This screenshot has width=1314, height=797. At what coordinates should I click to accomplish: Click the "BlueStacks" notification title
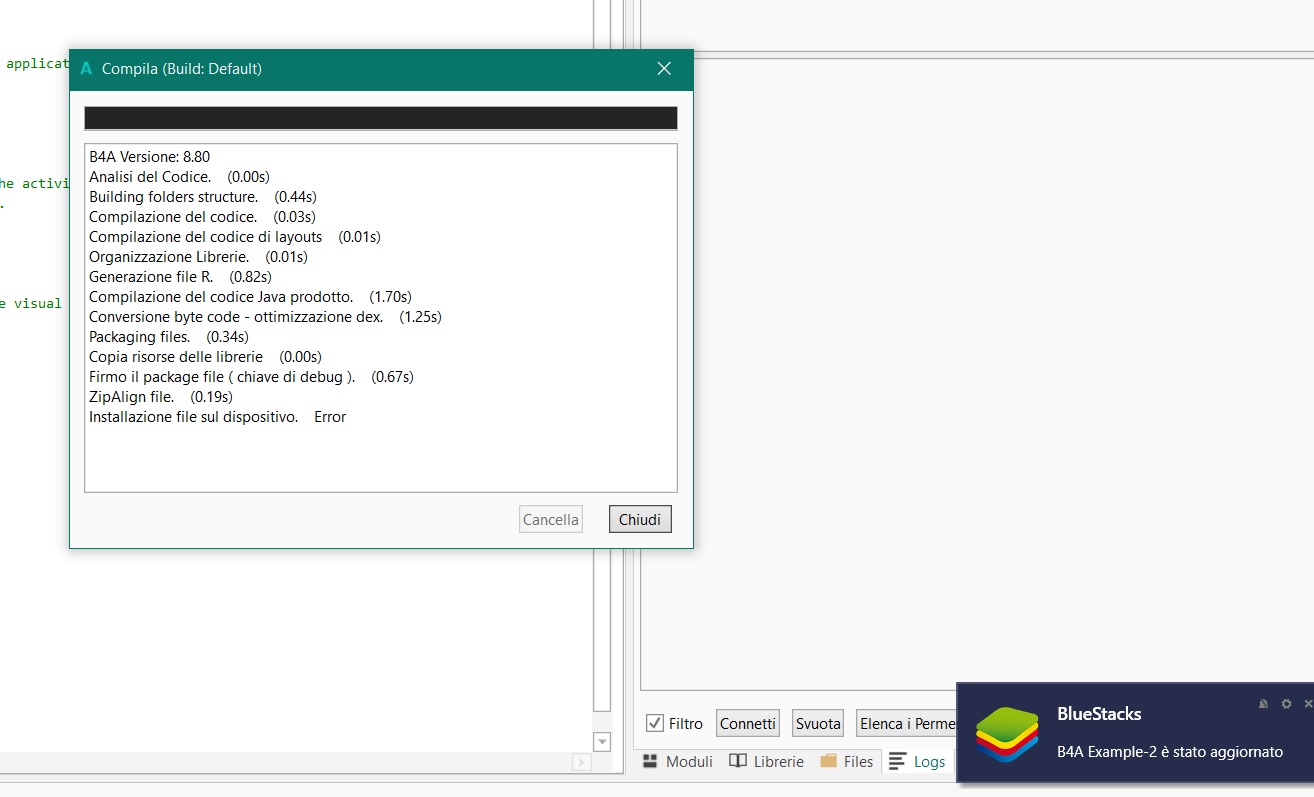tap(1099, 714)
